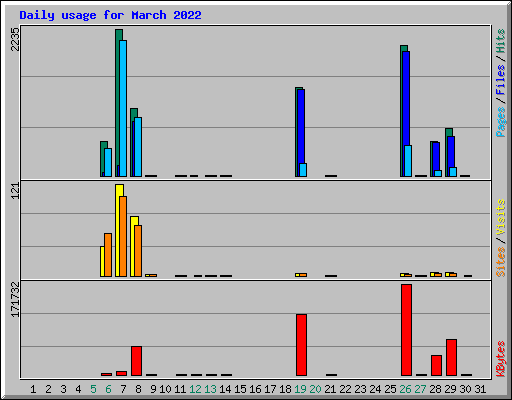The width and height of the screenshot is (512, 400).
Task: Click green weekend day label 20
Action: pos(315,389)
